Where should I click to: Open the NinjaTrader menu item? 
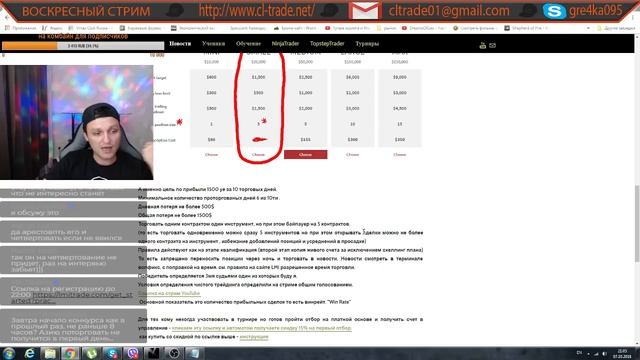285,43
